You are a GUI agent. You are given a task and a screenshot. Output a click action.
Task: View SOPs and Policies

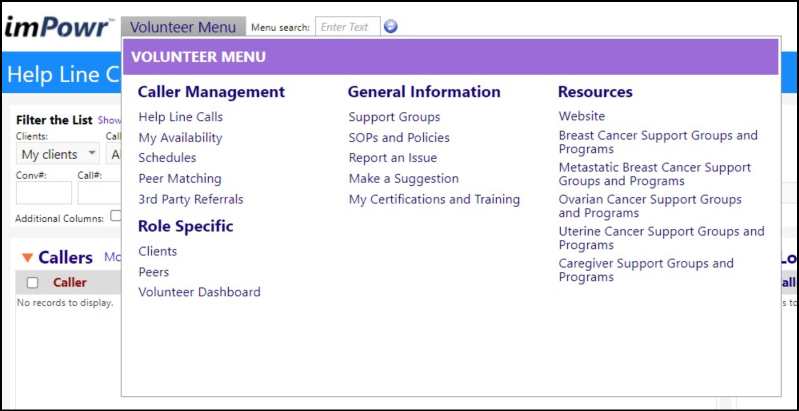(399, 138)
